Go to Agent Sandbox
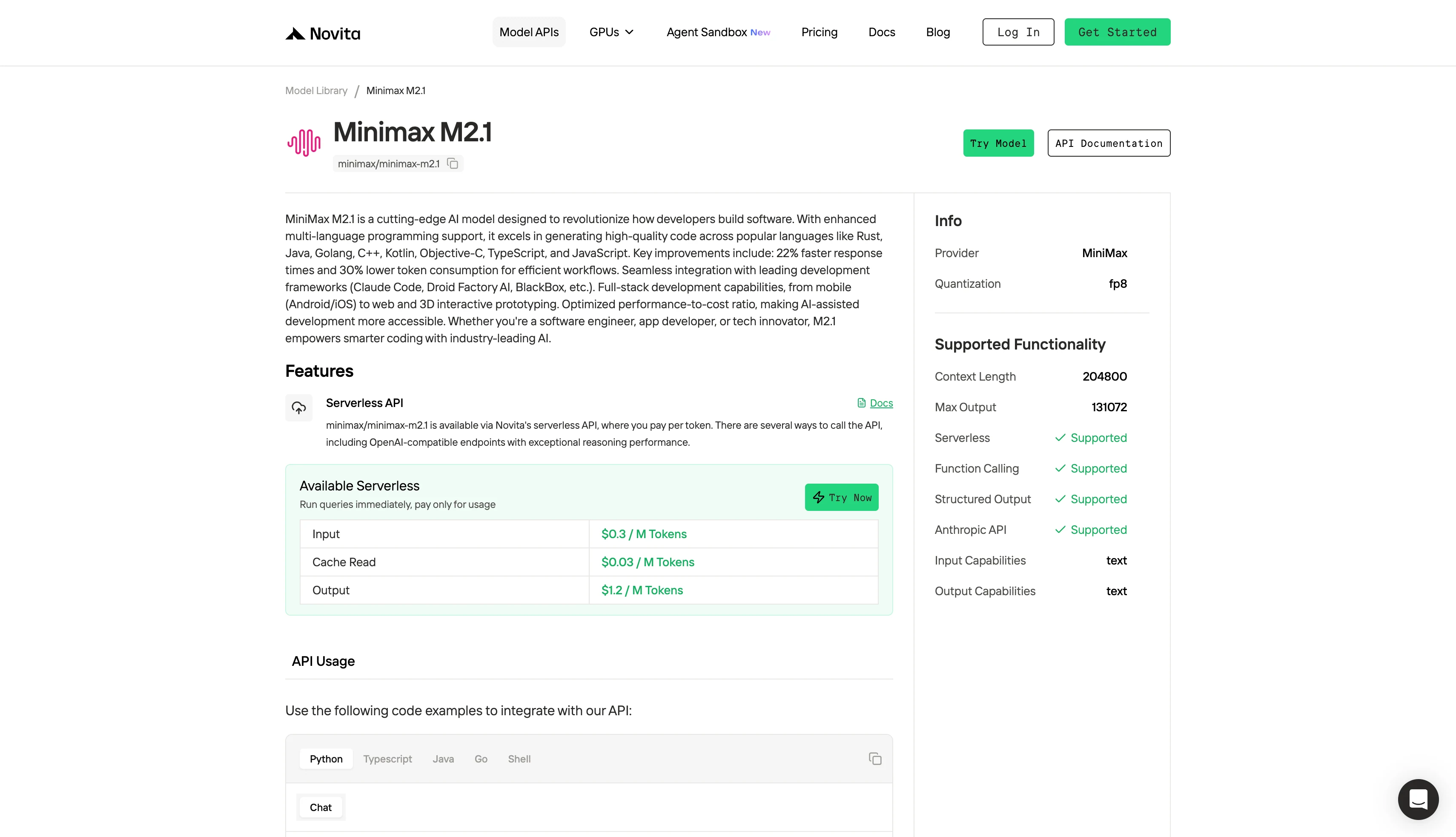This screenshot has height=837, width=1456. (718, 32)
